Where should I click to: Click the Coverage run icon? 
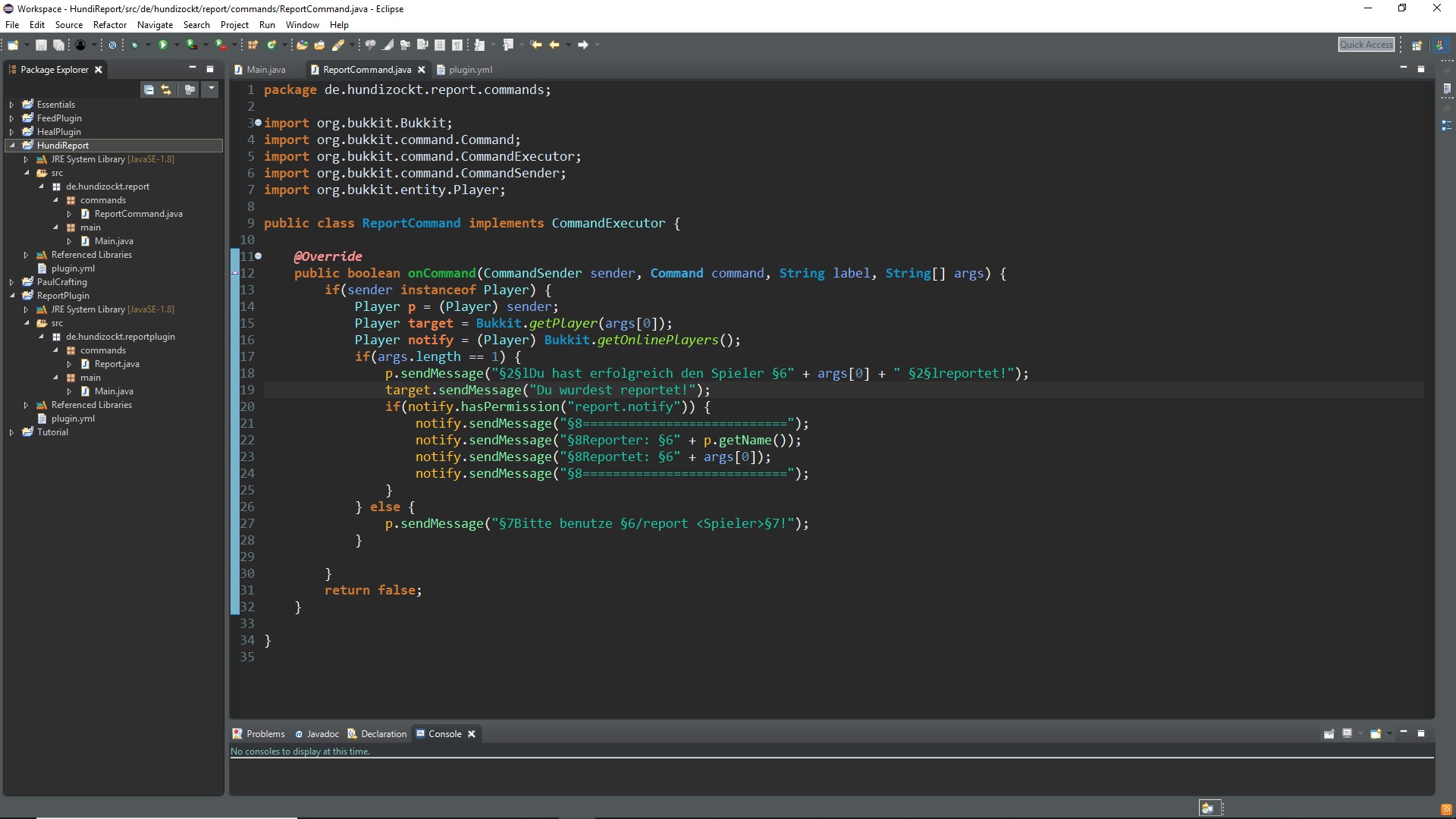click(x=192, y=45)
